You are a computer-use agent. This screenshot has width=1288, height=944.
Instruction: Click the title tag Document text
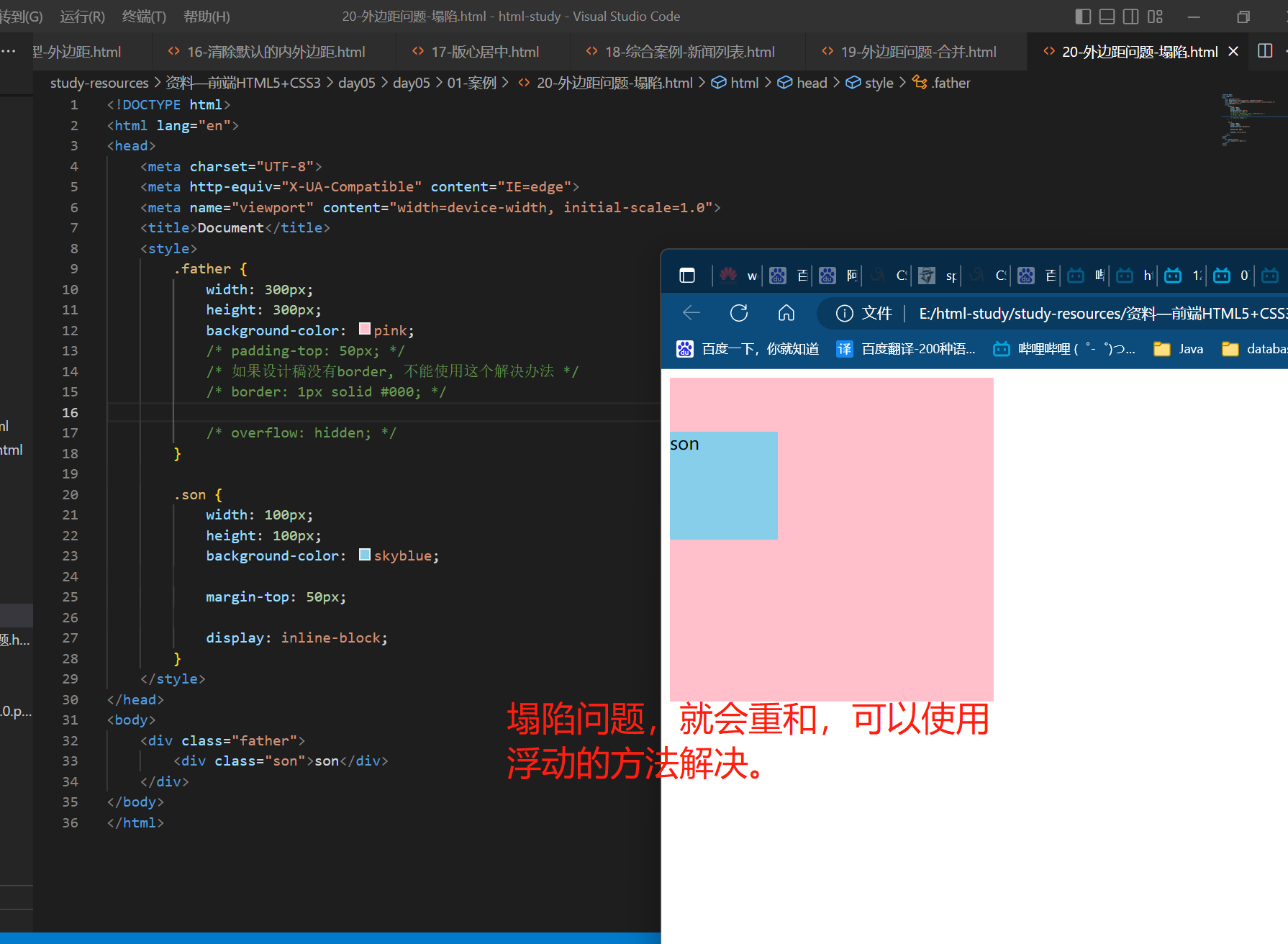[x=230, y=228]
